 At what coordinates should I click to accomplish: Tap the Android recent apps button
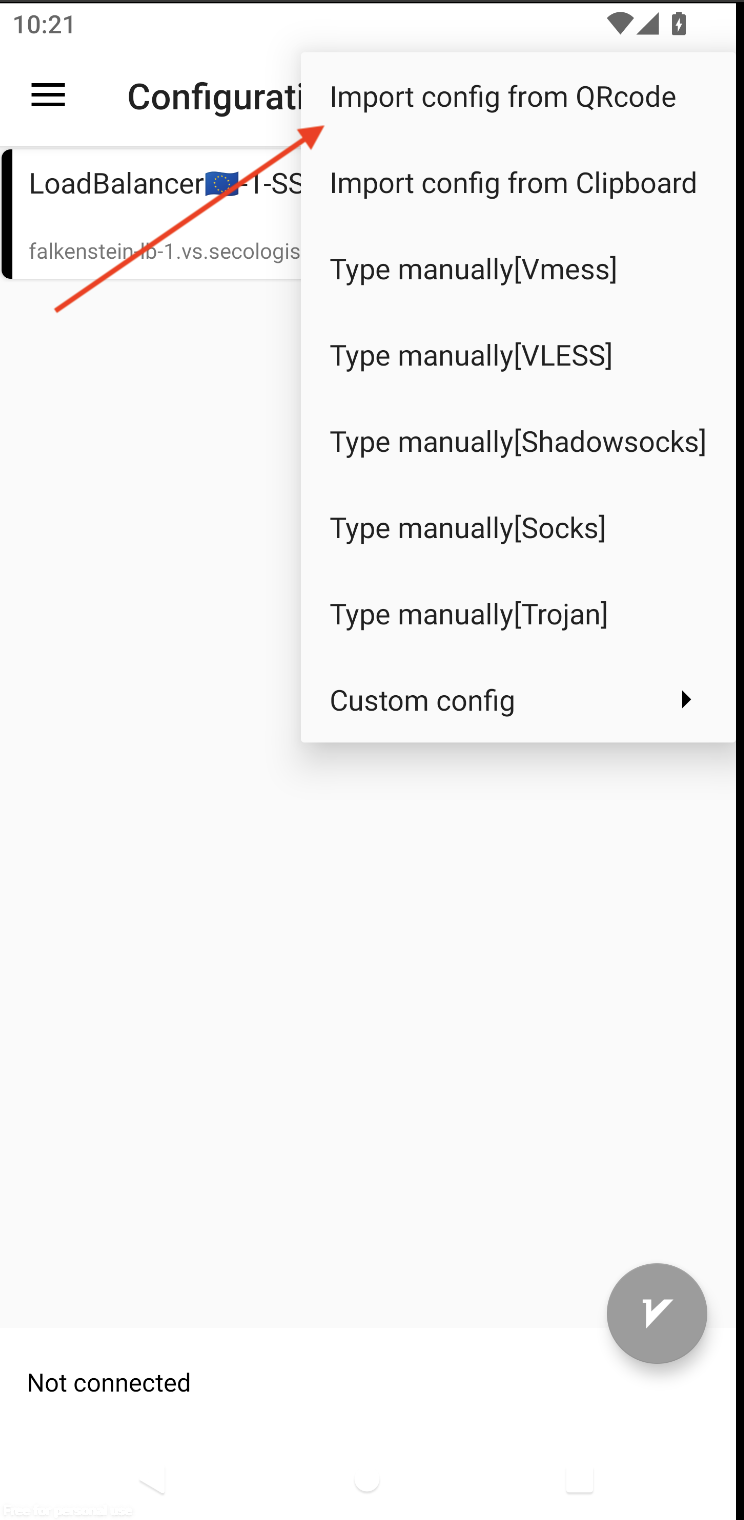580,1480
